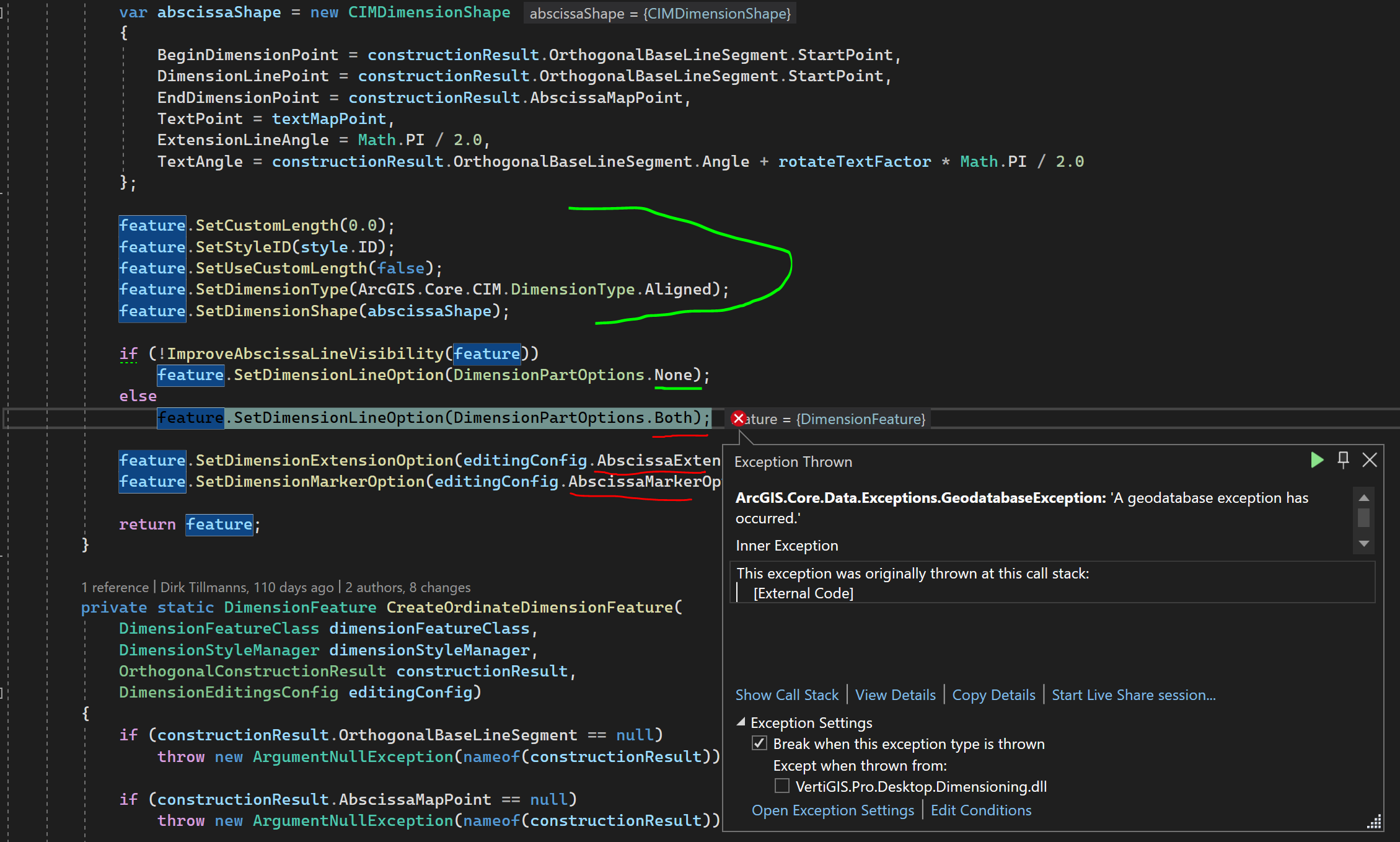This screenshot has width=1400, height=842.
Task: Open the Show Call Stack link
Action: [x=786, y=695]
